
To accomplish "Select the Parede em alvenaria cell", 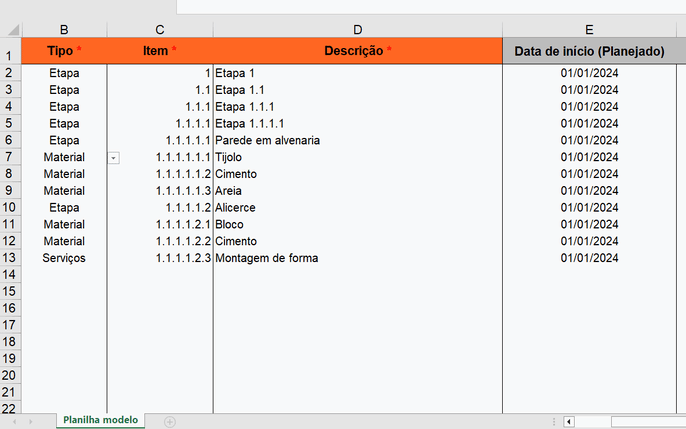I will pos(357,140).
